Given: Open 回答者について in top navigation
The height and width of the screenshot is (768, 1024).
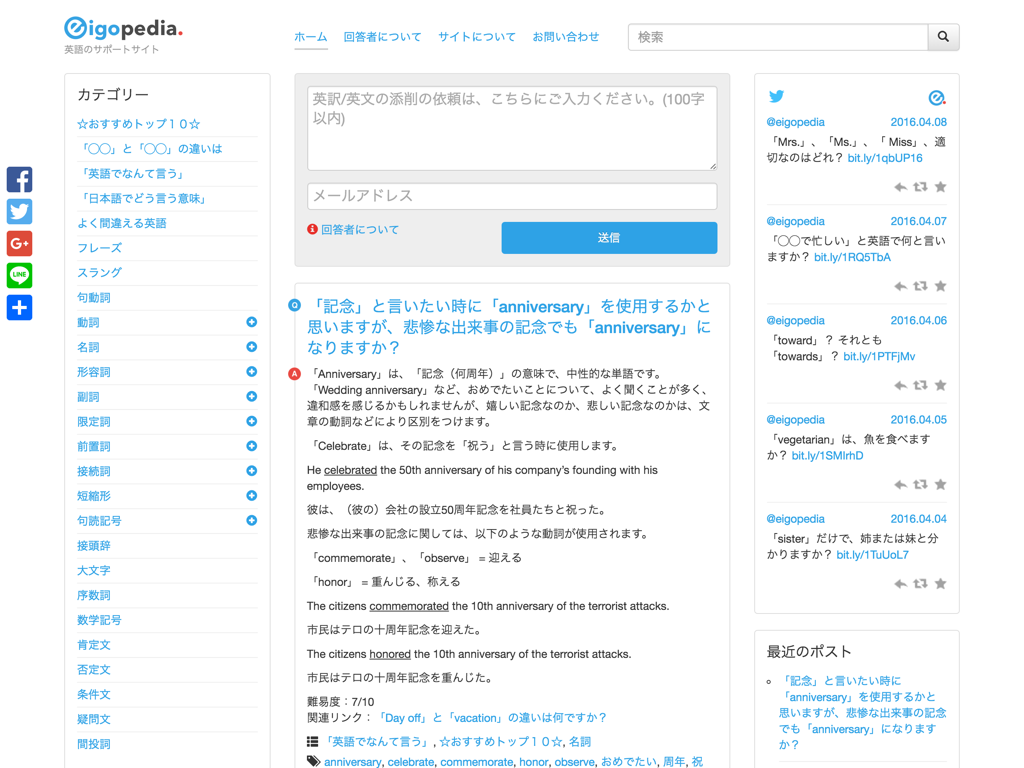Looking at the screenshot, I should [383, 37].
